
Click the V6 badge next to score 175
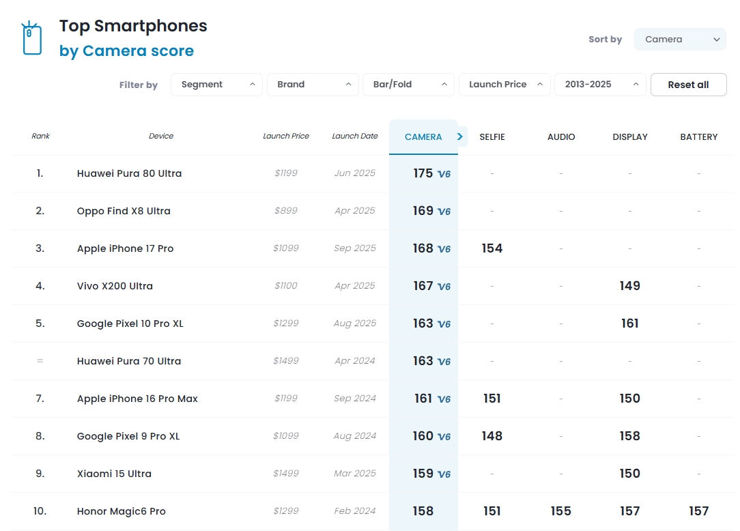pyautogui.click(x=445, y=174)
